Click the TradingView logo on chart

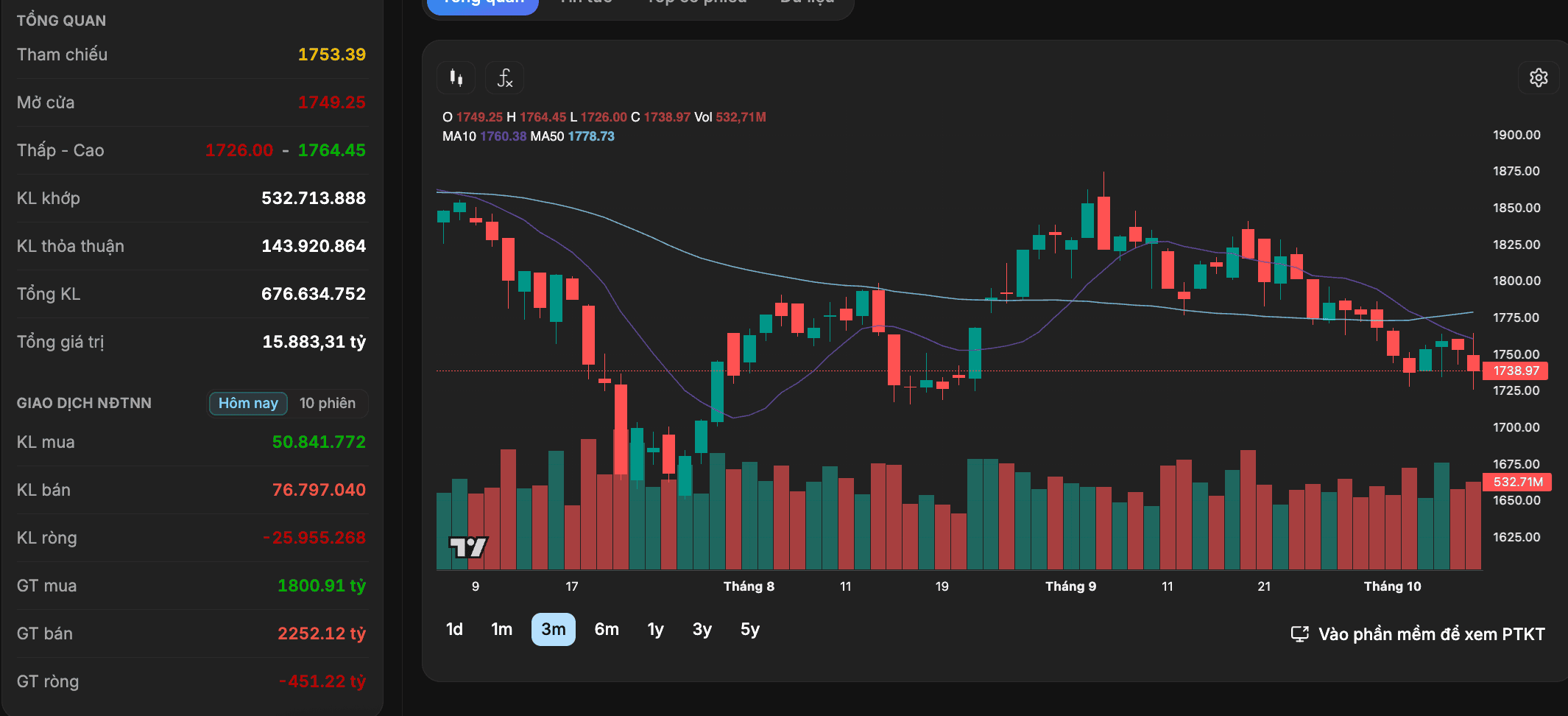click(468, 547)
